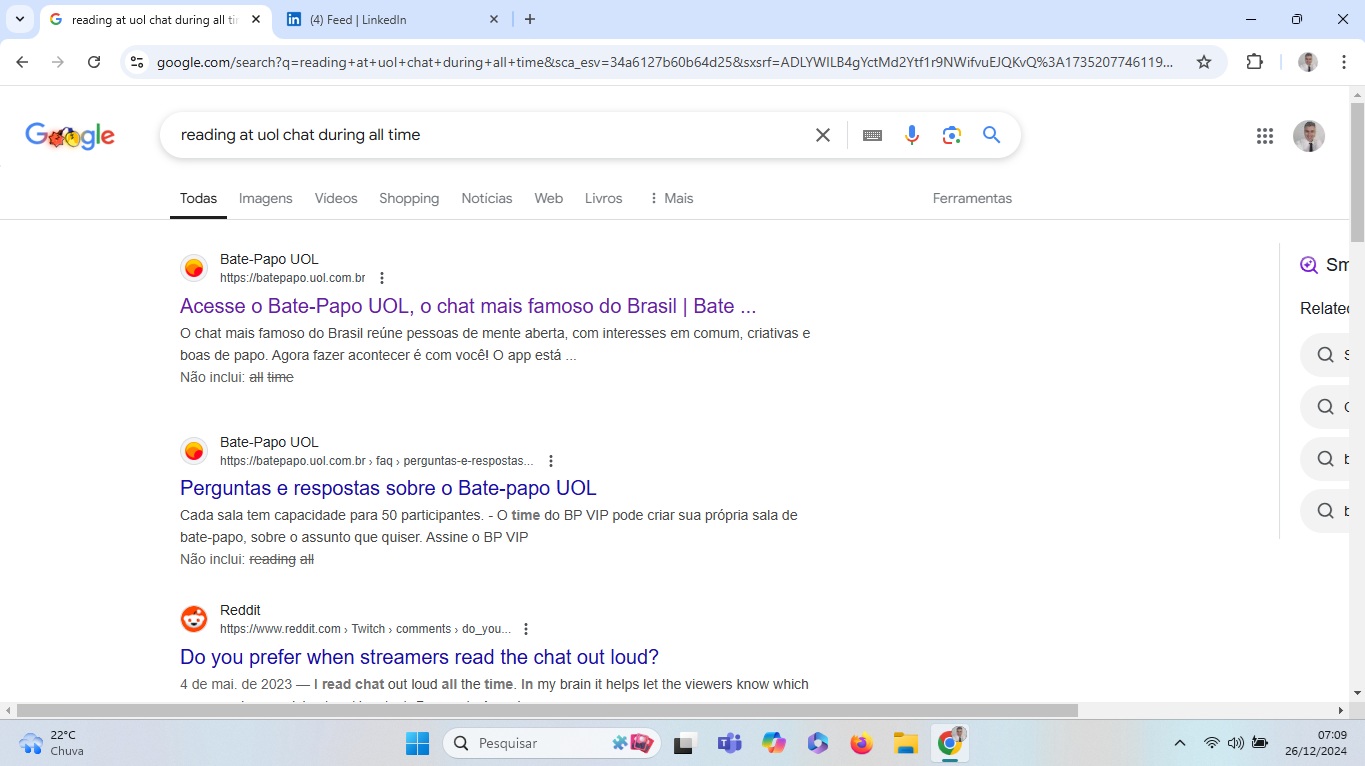Viewport: 1365px width, 766px height.
Task: Open Chrome three-dot menu
Action: 1342,62
